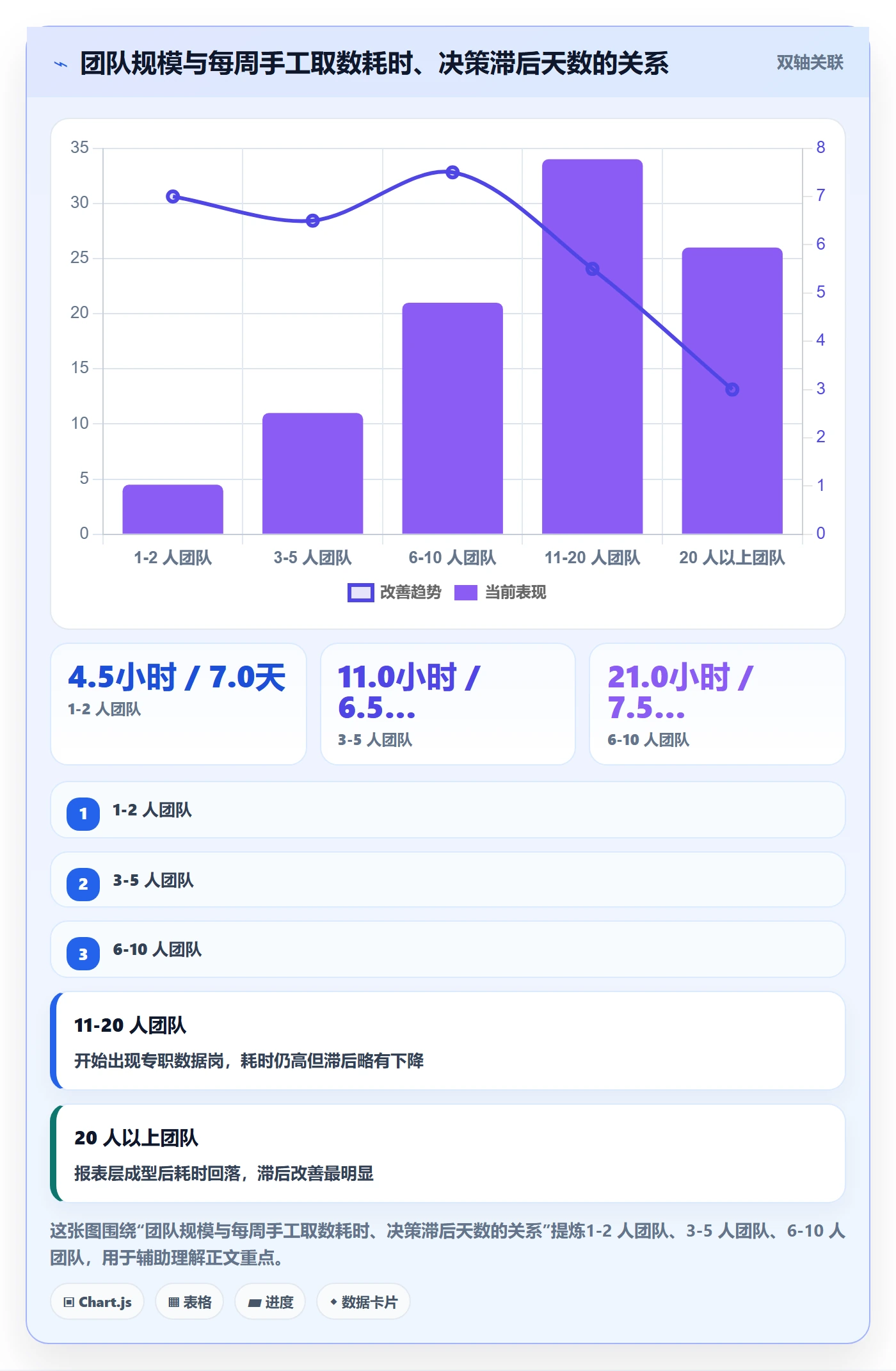Click the 20 人以上团队 note card
Viewport: 896px width, 1371px height.
click(448, 1153)
